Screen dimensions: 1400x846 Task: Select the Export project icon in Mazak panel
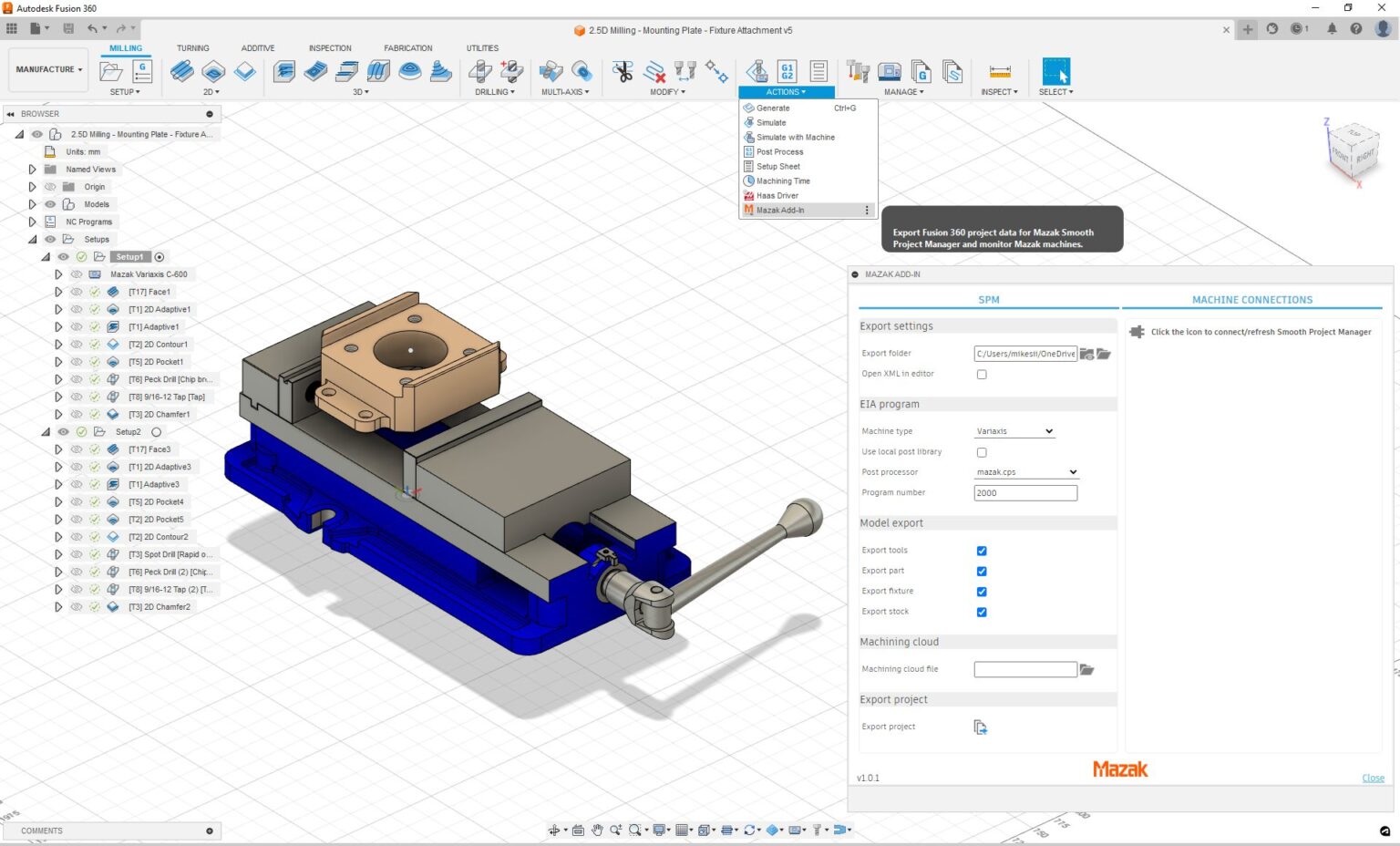(980, 727)
